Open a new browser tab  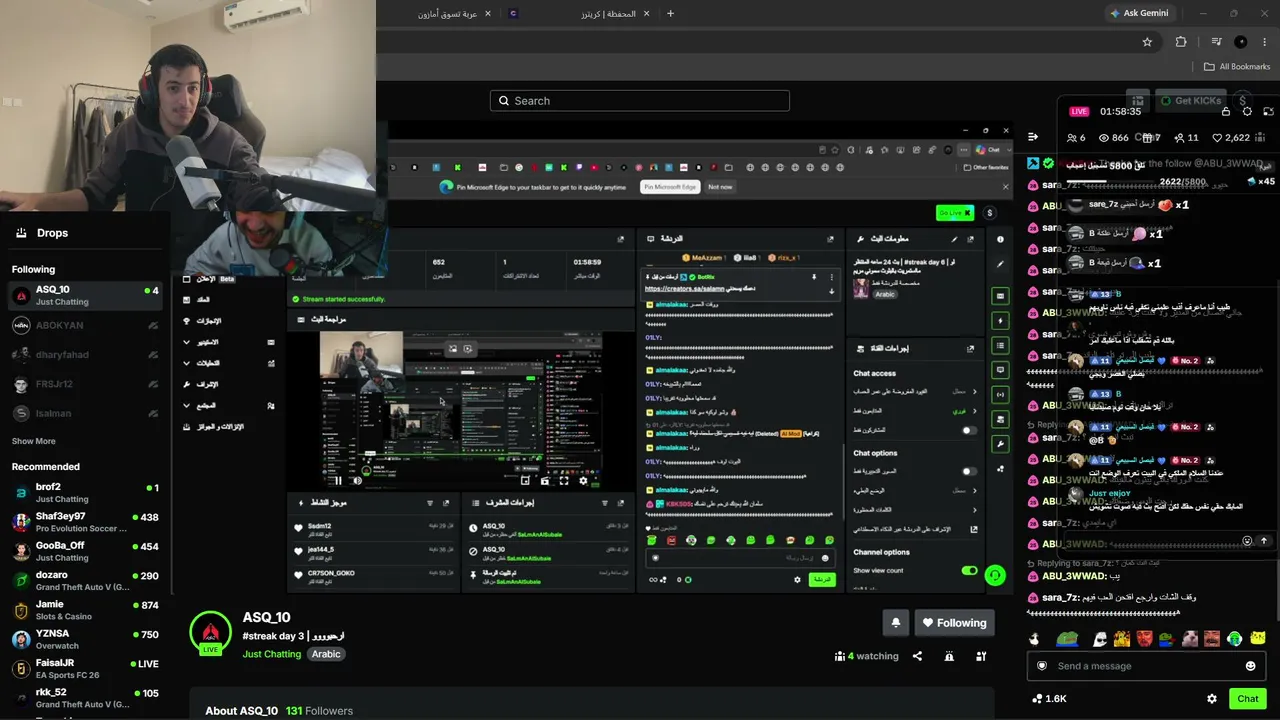670,14
